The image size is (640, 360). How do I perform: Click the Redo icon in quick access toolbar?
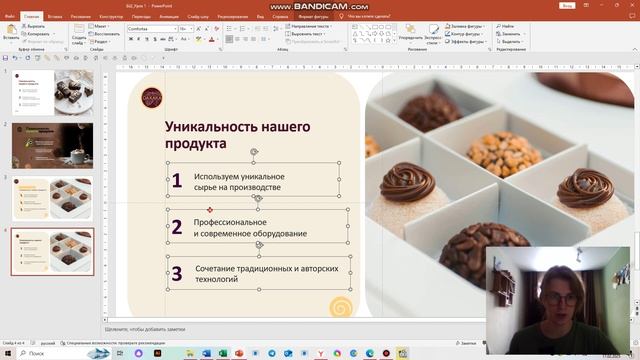(x=28, y=58)
